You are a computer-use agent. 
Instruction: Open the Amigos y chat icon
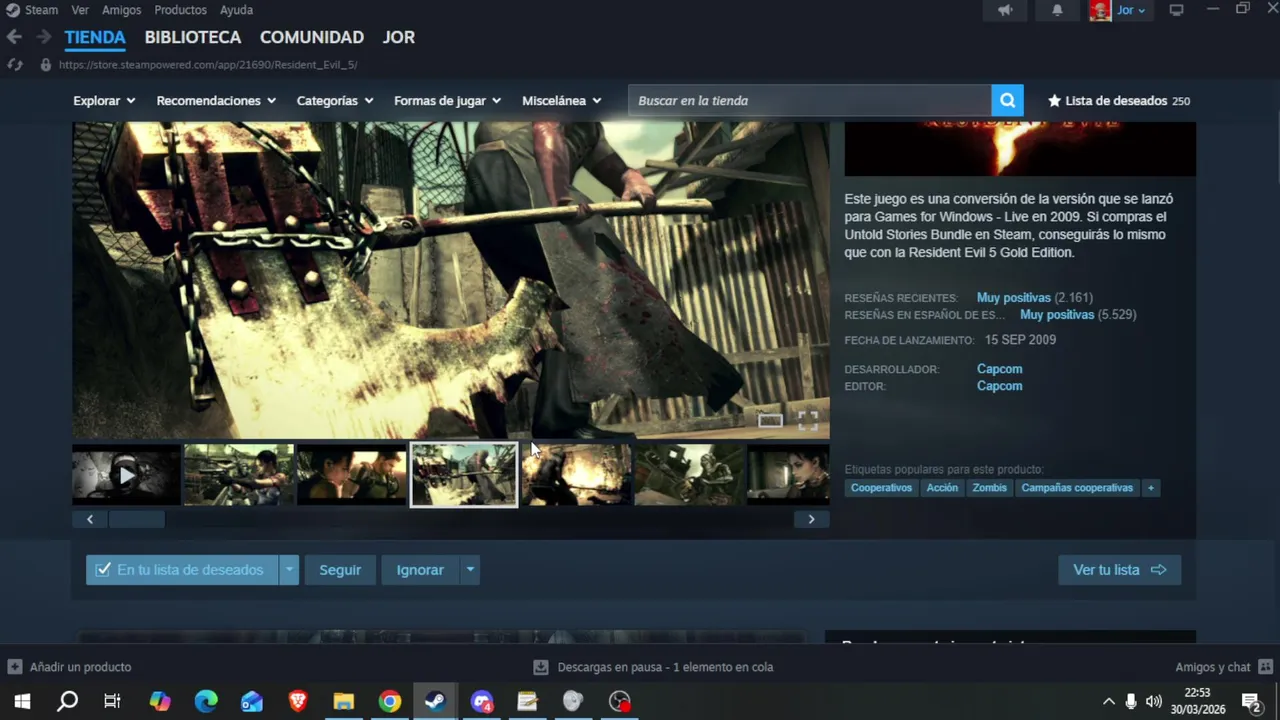[x=1265, y=667]
